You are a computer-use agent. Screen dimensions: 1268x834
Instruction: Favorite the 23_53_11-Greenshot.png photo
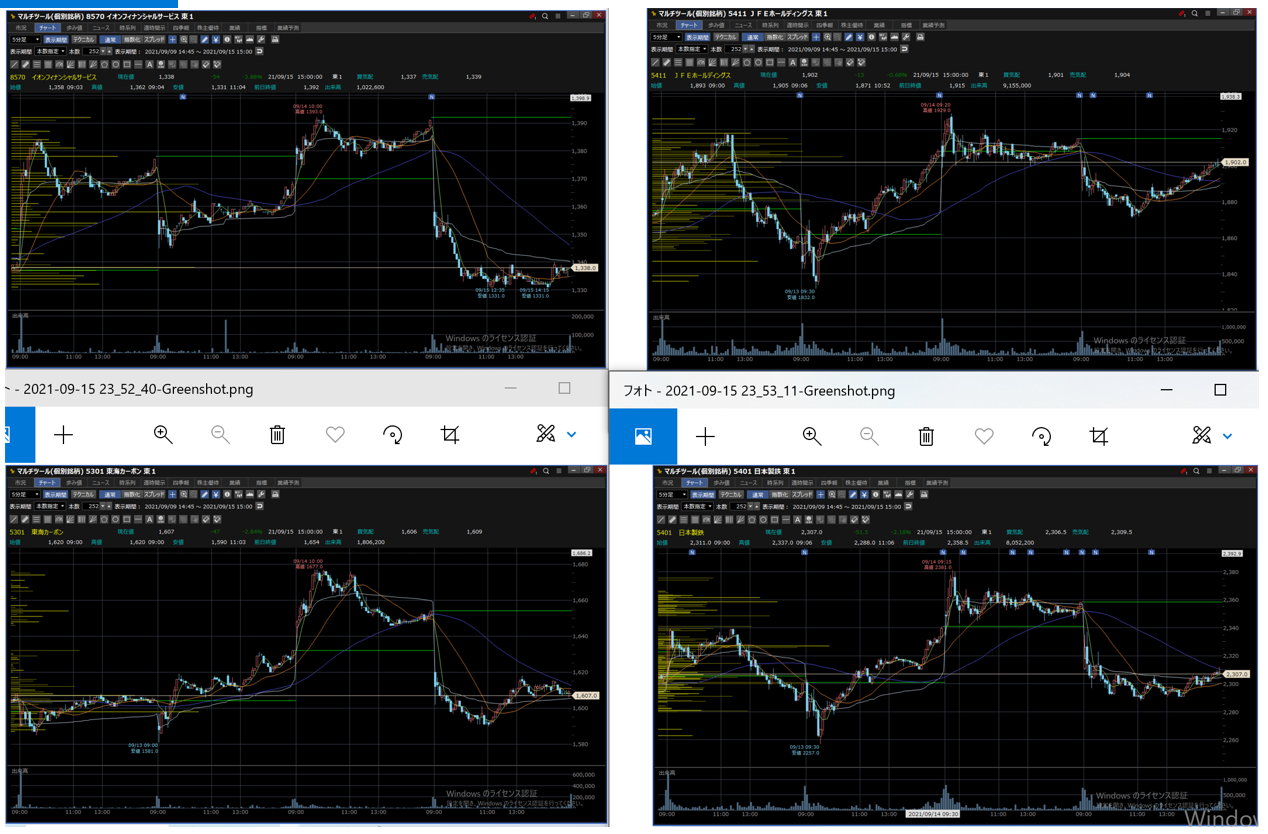984,436
